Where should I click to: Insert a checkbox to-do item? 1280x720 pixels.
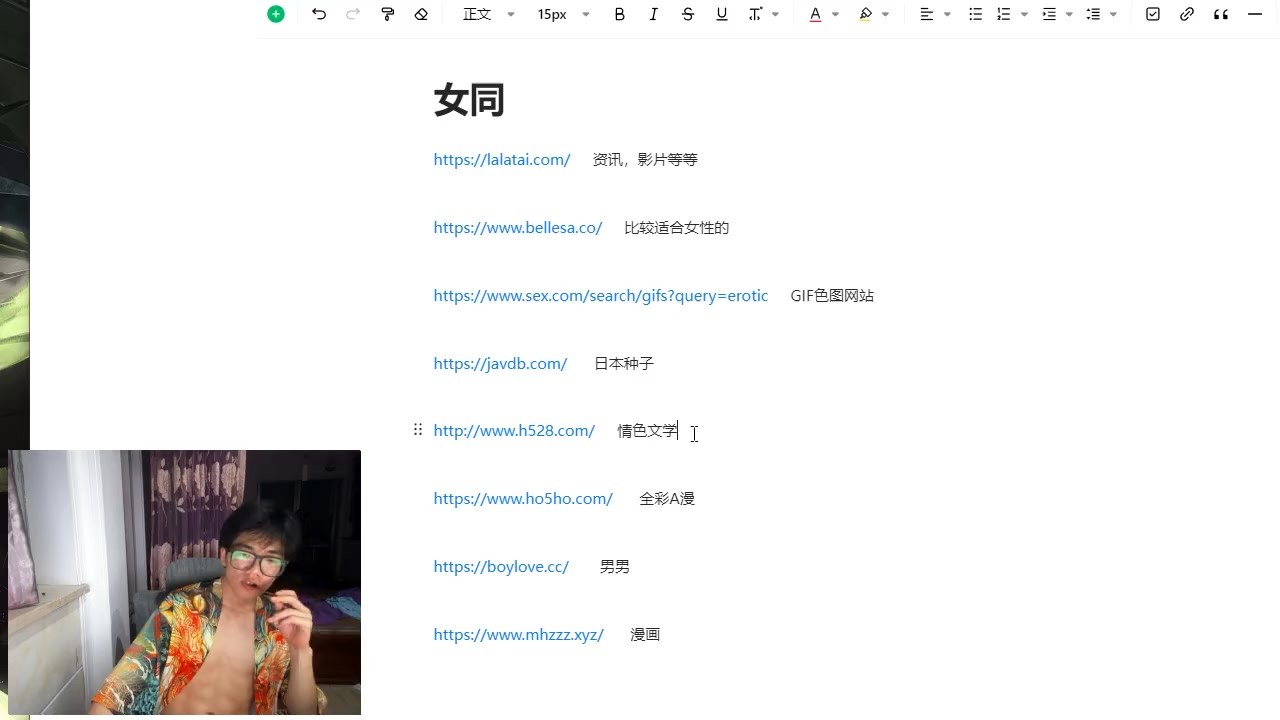(1153, 14)
